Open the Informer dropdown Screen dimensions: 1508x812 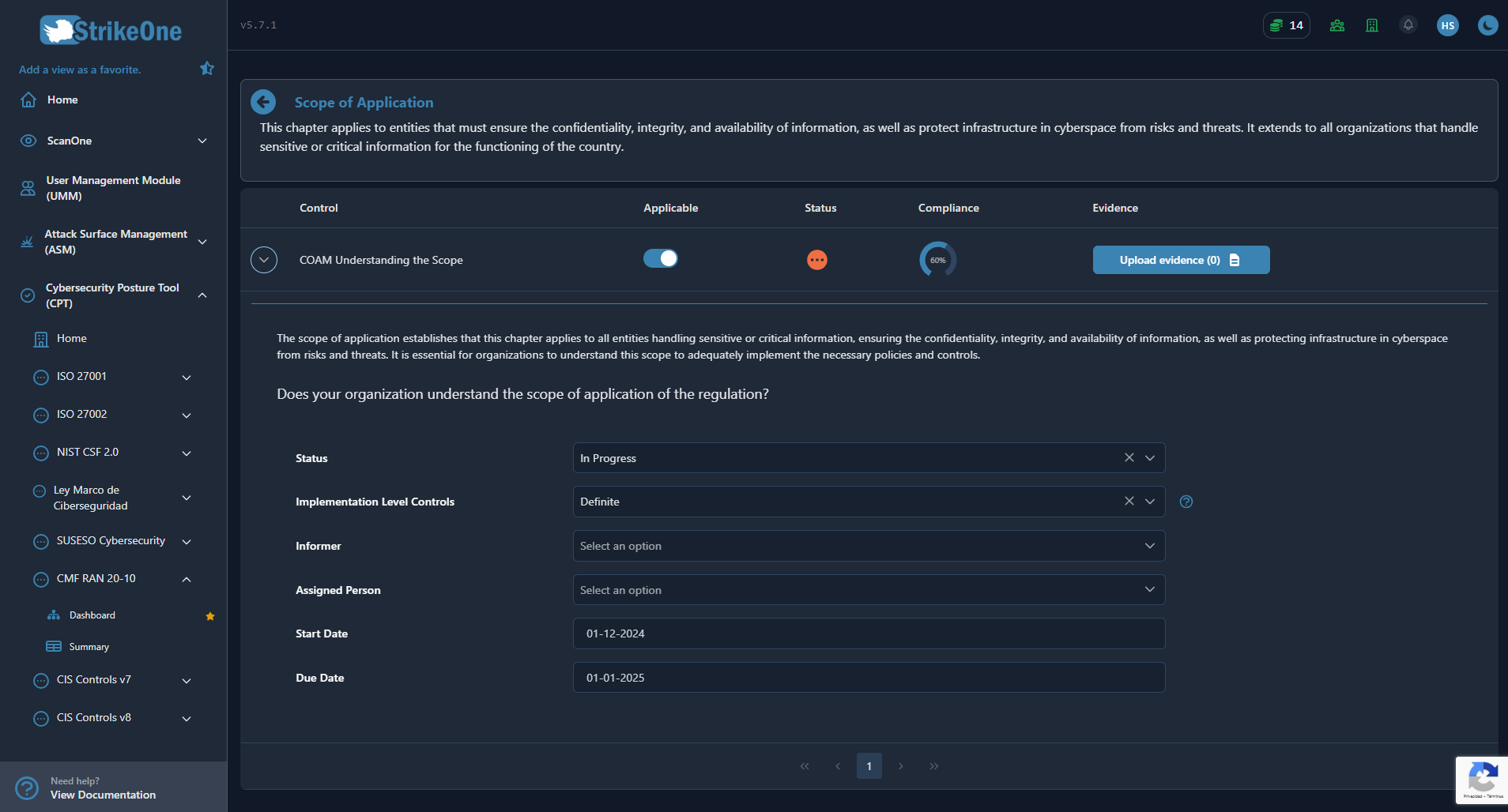[x=868, y=546]
